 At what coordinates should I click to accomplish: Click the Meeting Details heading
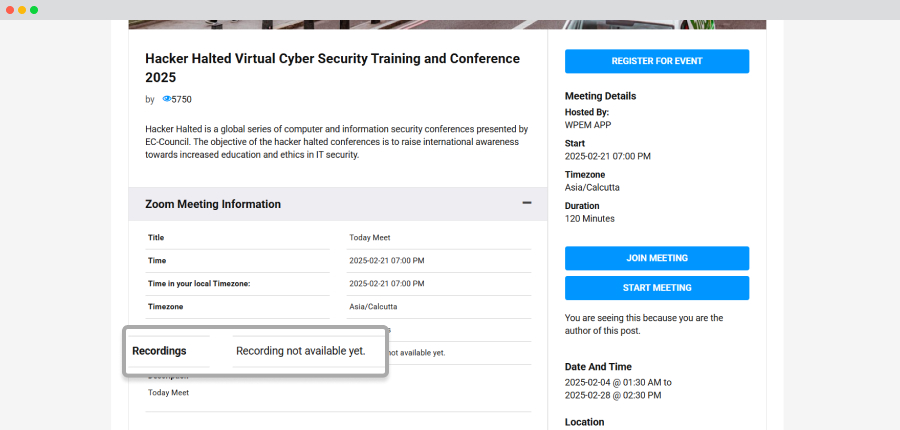tap(600, 96)
